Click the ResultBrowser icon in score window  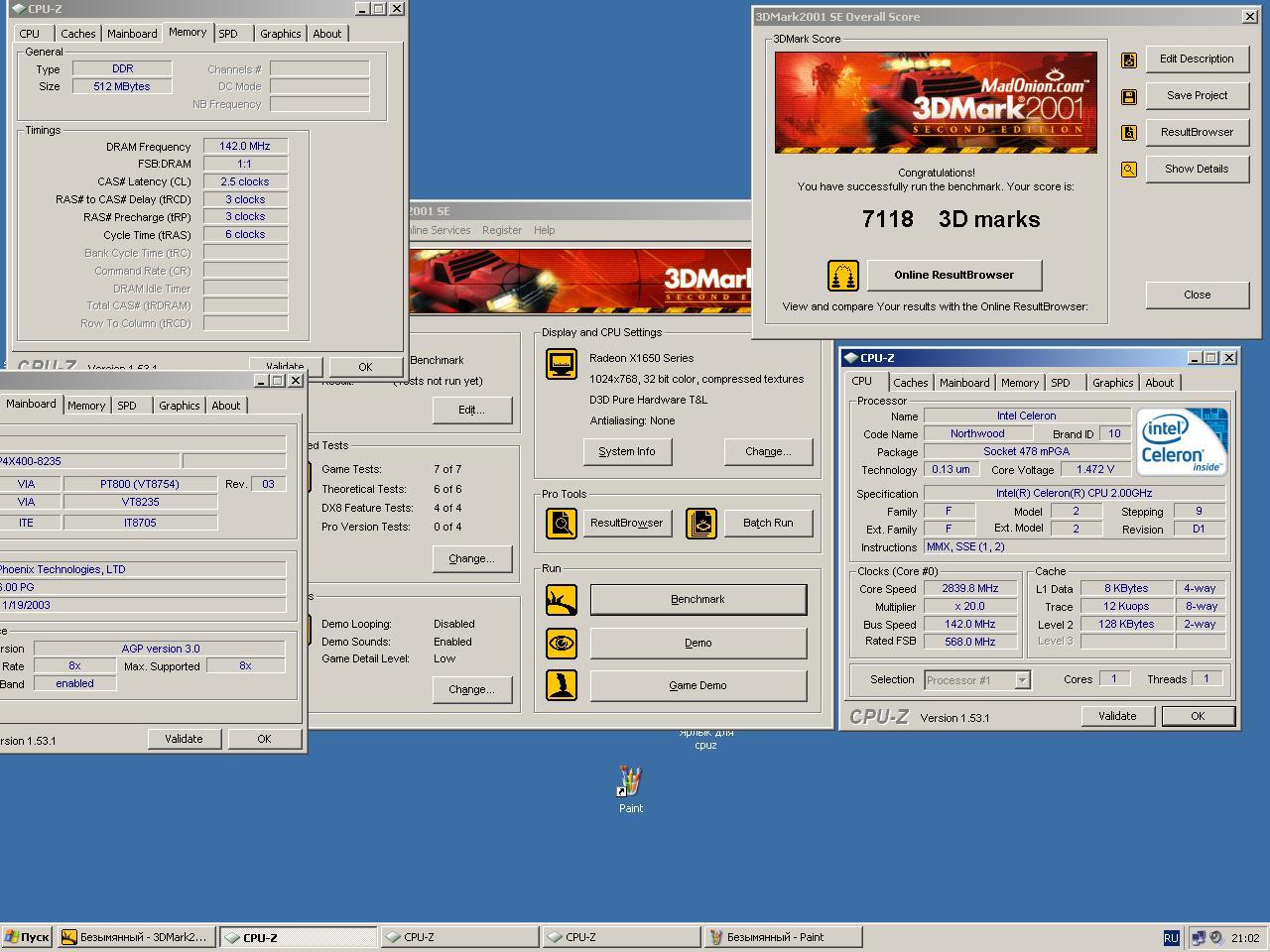1128,133
